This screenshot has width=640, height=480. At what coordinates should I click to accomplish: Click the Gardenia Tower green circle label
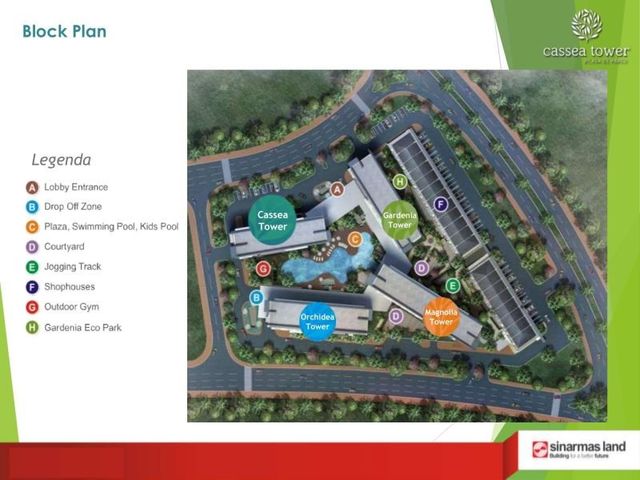[x=400, y=220]
